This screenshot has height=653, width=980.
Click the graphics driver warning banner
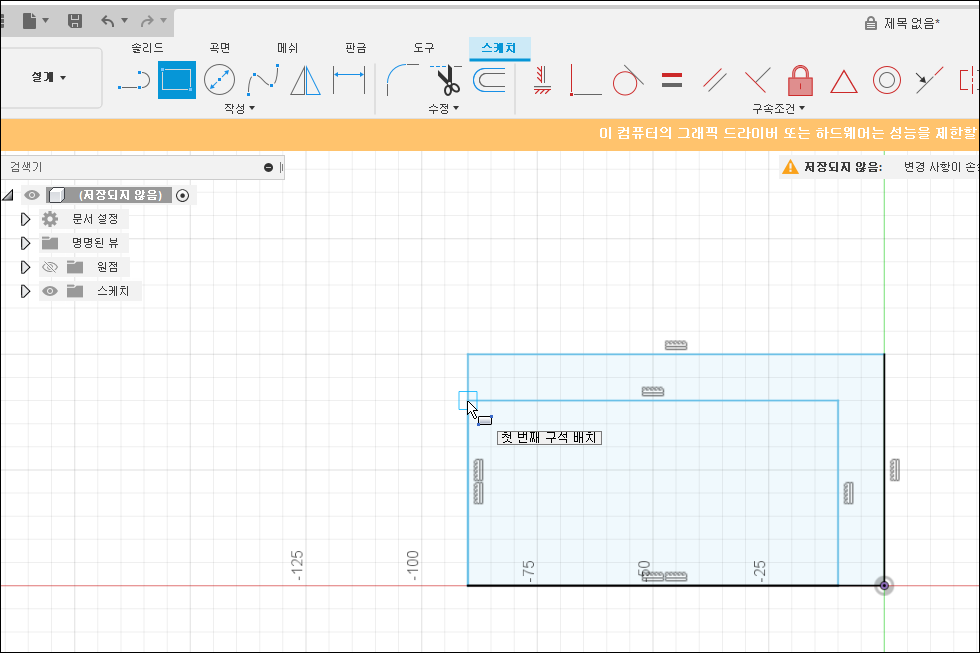[x=490, y=133]
